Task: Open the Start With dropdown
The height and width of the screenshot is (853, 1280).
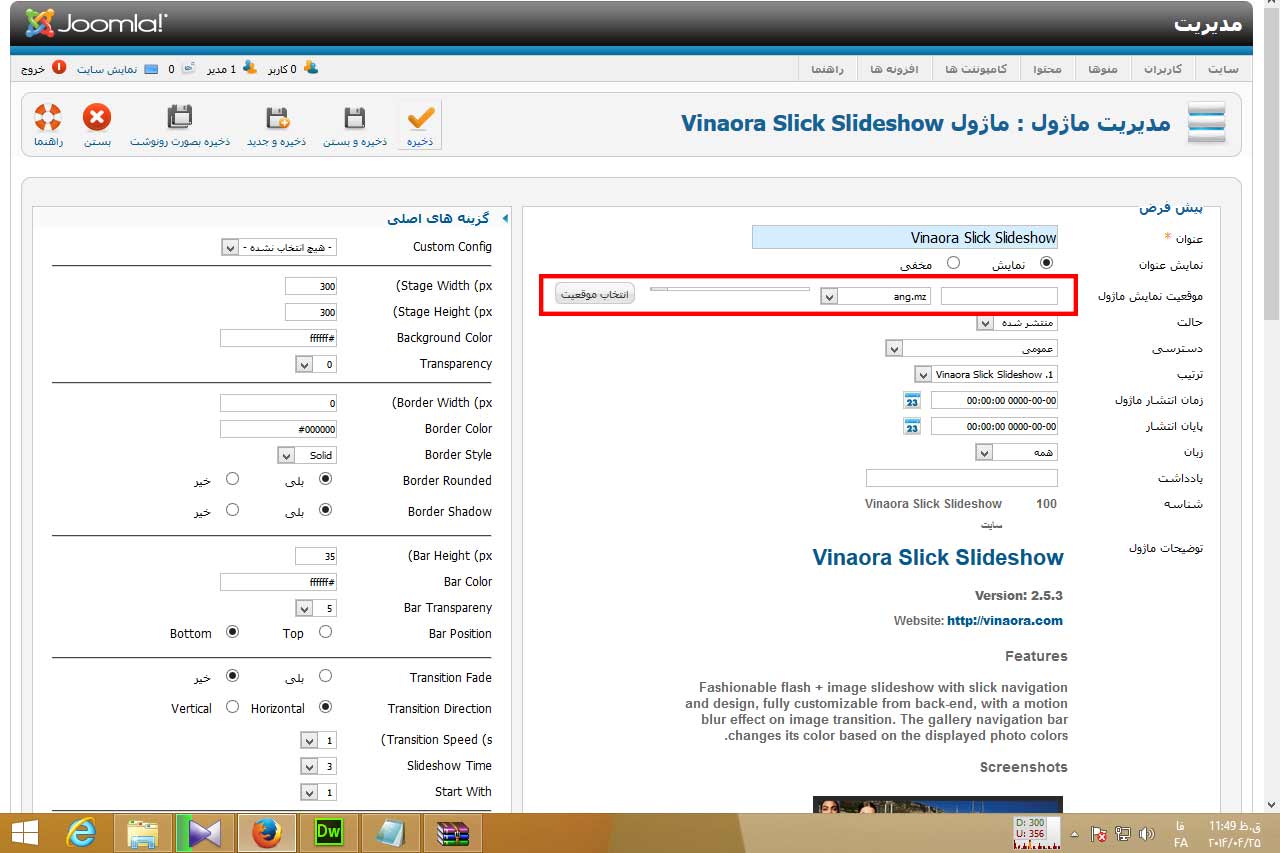Action: (319, 792)
